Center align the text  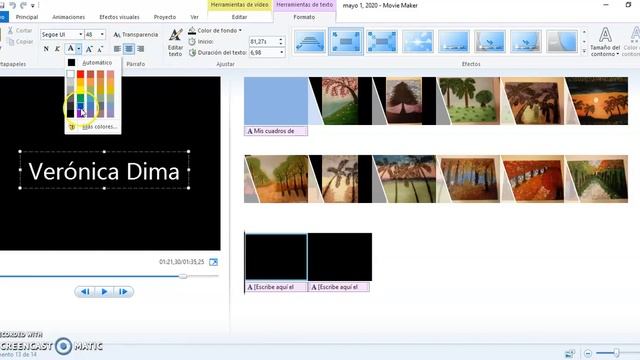pos(129,49)
